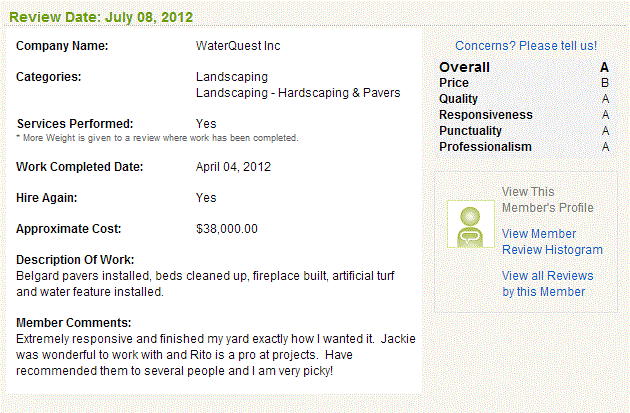
Task: Click the Responsiveness rating label
Action: tap(486, 115)
